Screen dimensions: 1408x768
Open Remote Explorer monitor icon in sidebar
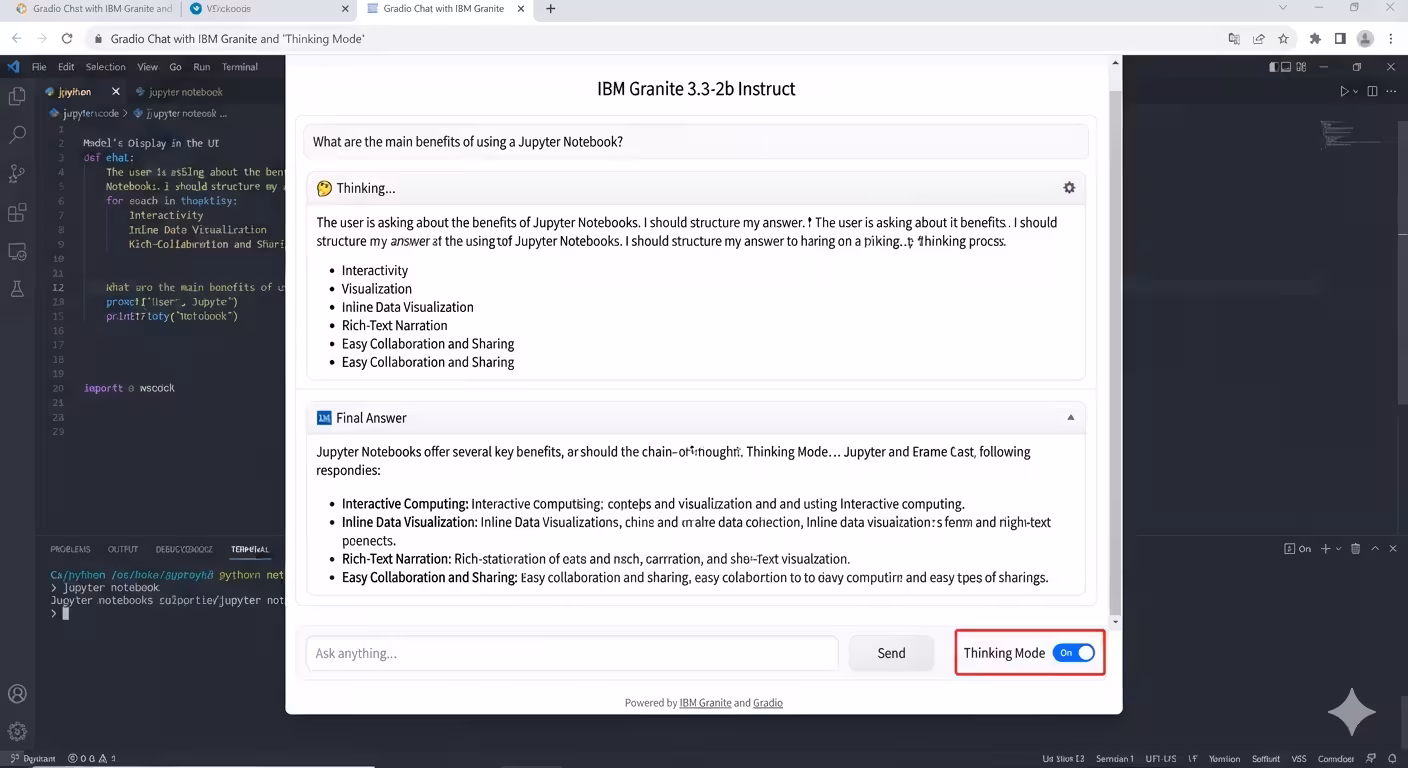[x=17, y=252]
